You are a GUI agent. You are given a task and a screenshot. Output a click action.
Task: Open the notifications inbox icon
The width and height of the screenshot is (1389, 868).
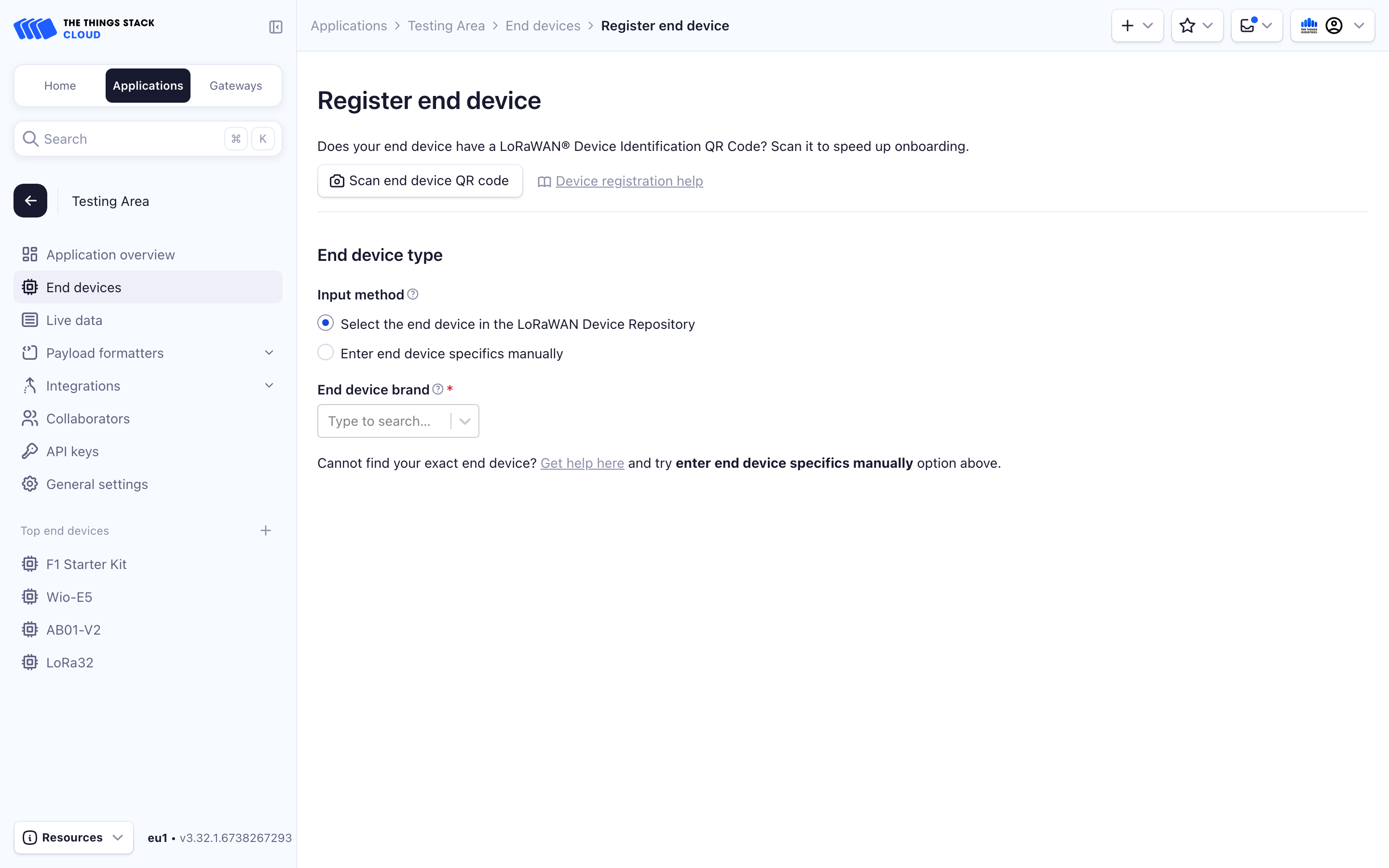(1248, 25)
